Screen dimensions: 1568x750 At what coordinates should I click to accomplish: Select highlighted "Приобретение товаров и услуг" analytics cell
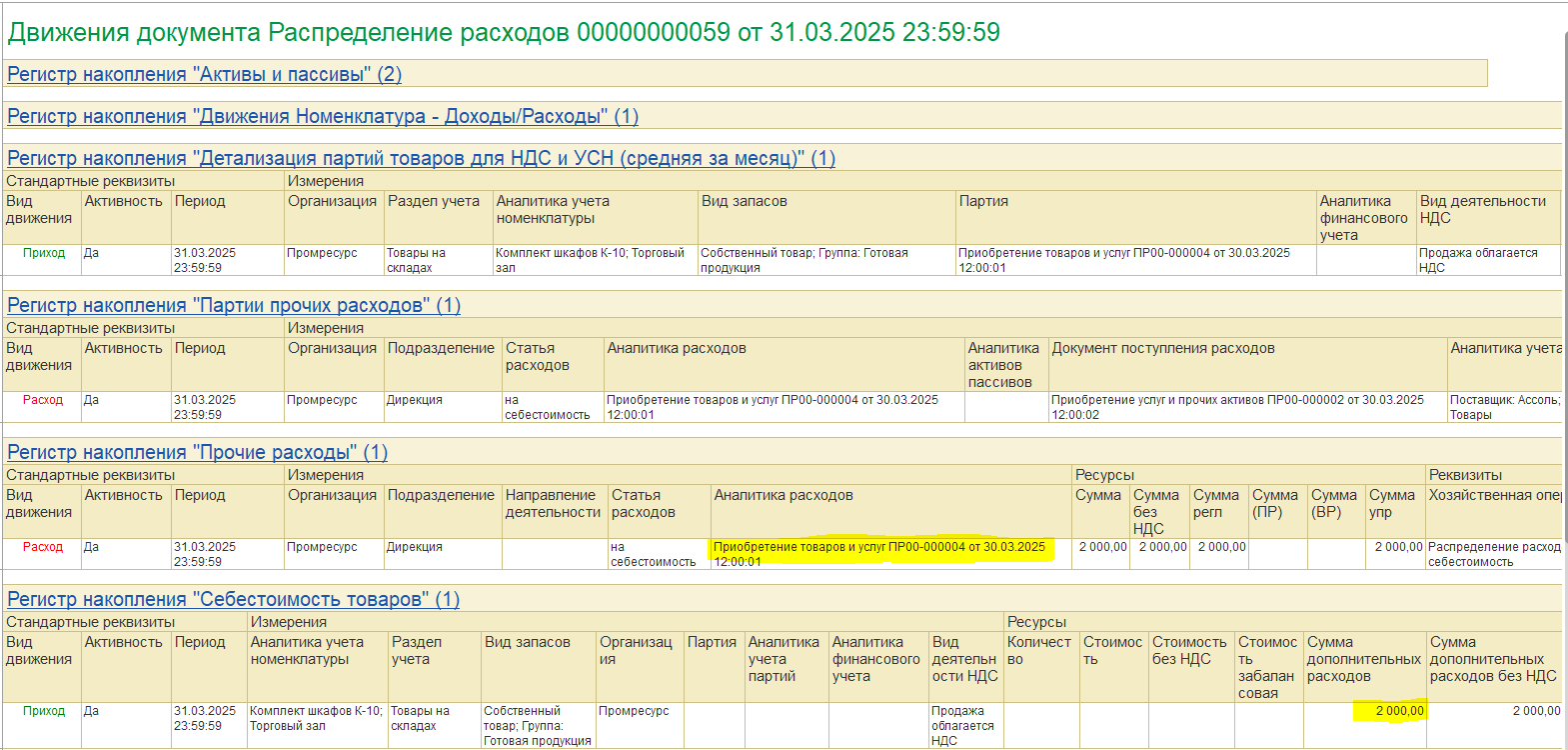878,548
